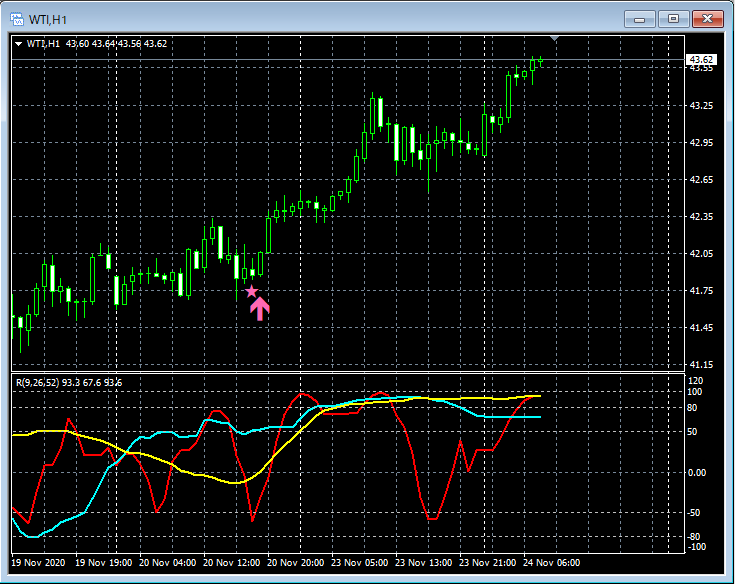The width and height of the screenshot is (736, 584).
Task: Click the pink star signal marker
Action: pyautogui.click(x=252, y=291)
